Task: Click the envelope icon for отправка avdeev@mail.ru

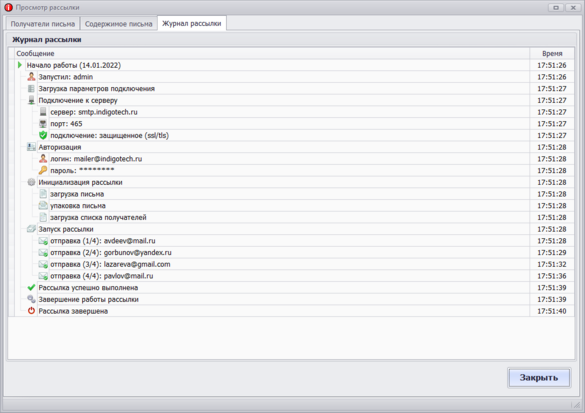Action: 43,241
